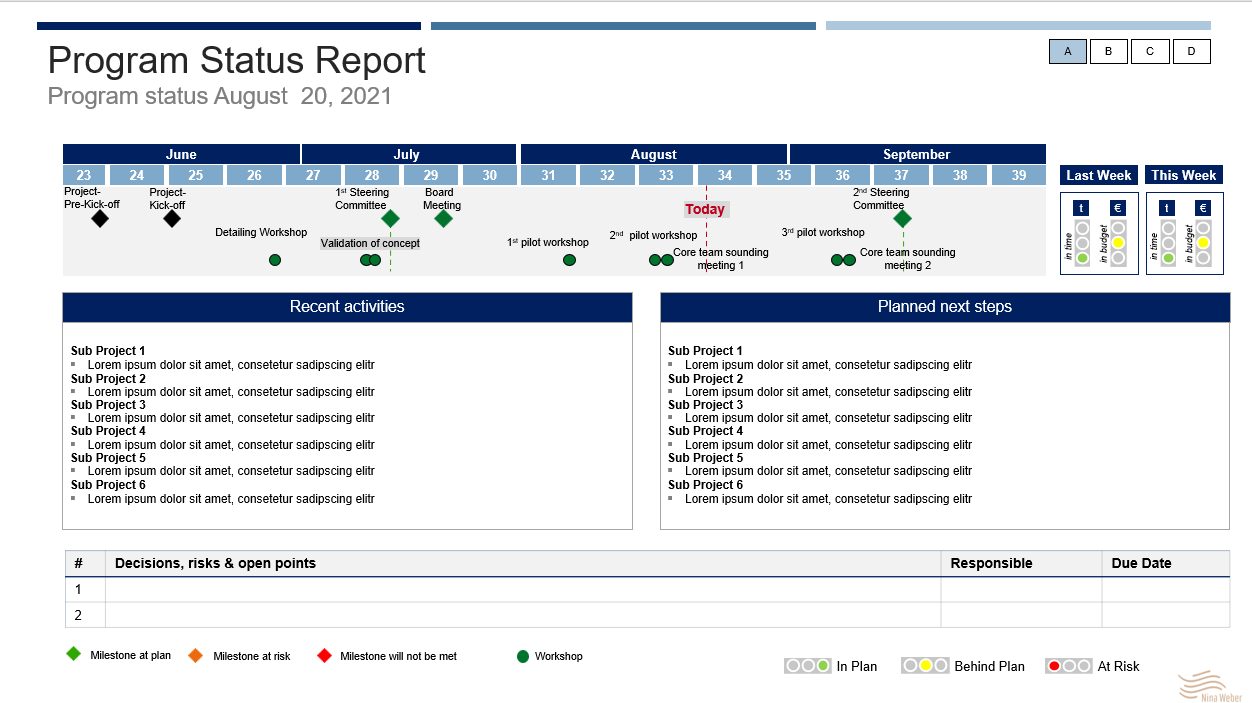This screenshot has width=1252, height=703.
Task: Select the black Project-Kick-off milestone diamond
Action: tap(172, 218)
